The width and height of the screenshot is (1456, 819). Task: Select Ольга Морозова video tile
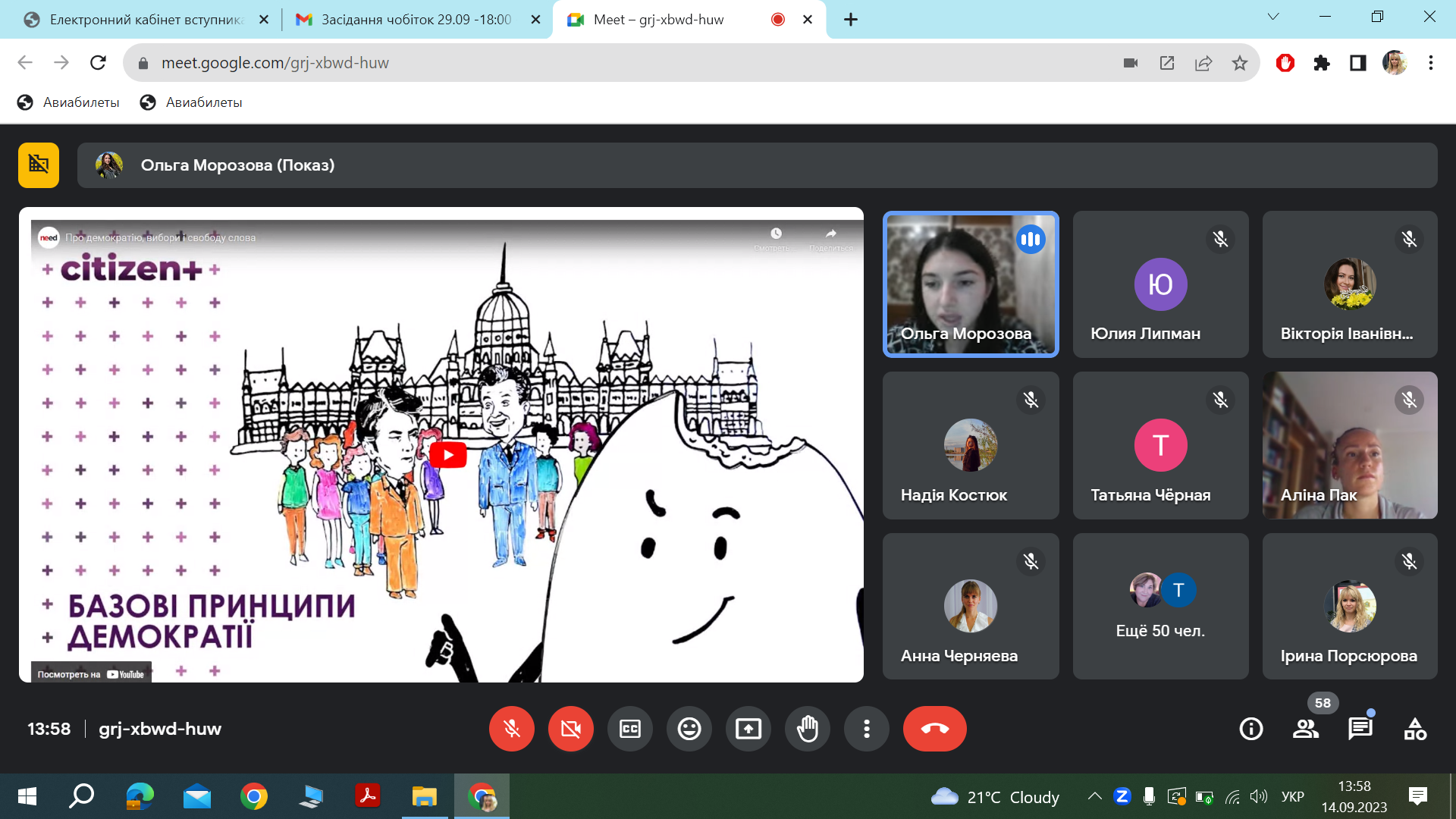click(971, 284)
